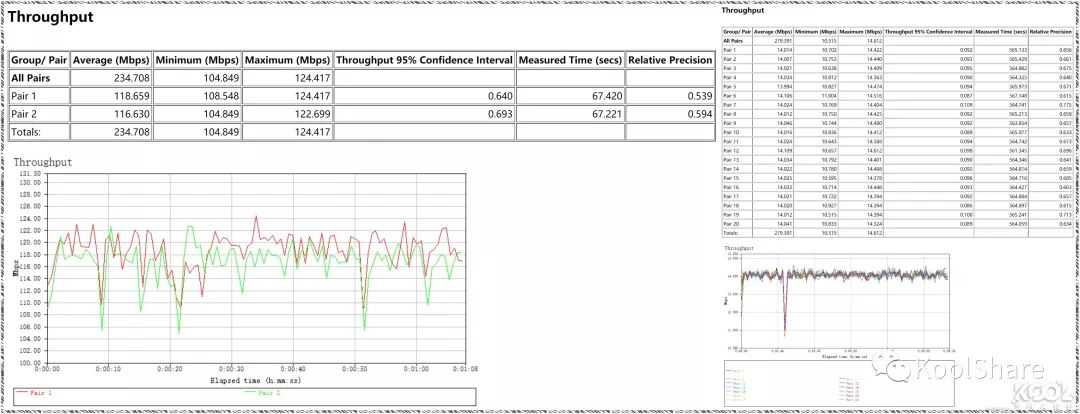Viewport: 1080px width, 414px height.
Task: Click the "Pair 2" row label in the large left table
Action: click(25, 114)
